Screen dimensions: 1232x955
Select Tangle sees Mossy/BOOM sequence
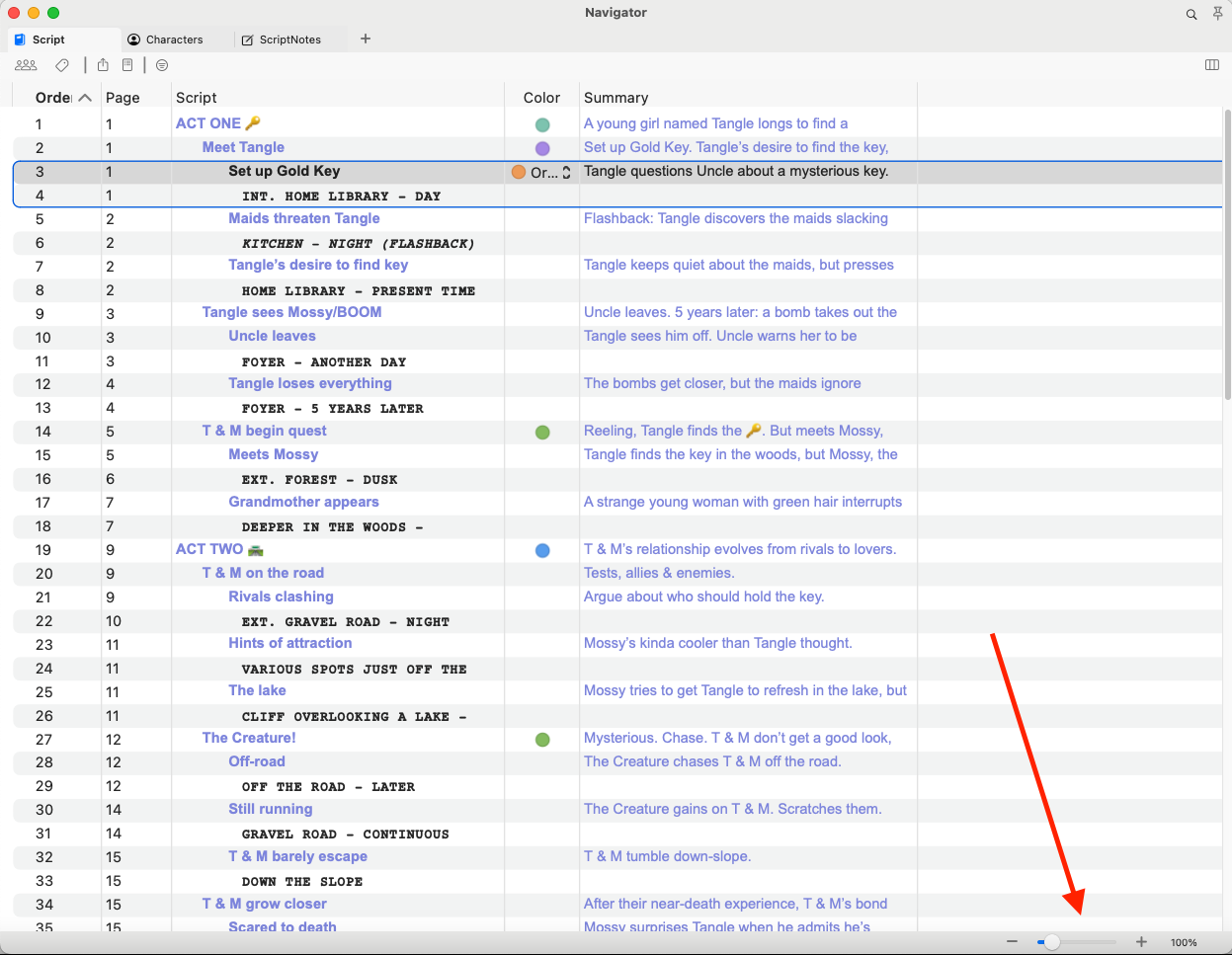(292, 312)
